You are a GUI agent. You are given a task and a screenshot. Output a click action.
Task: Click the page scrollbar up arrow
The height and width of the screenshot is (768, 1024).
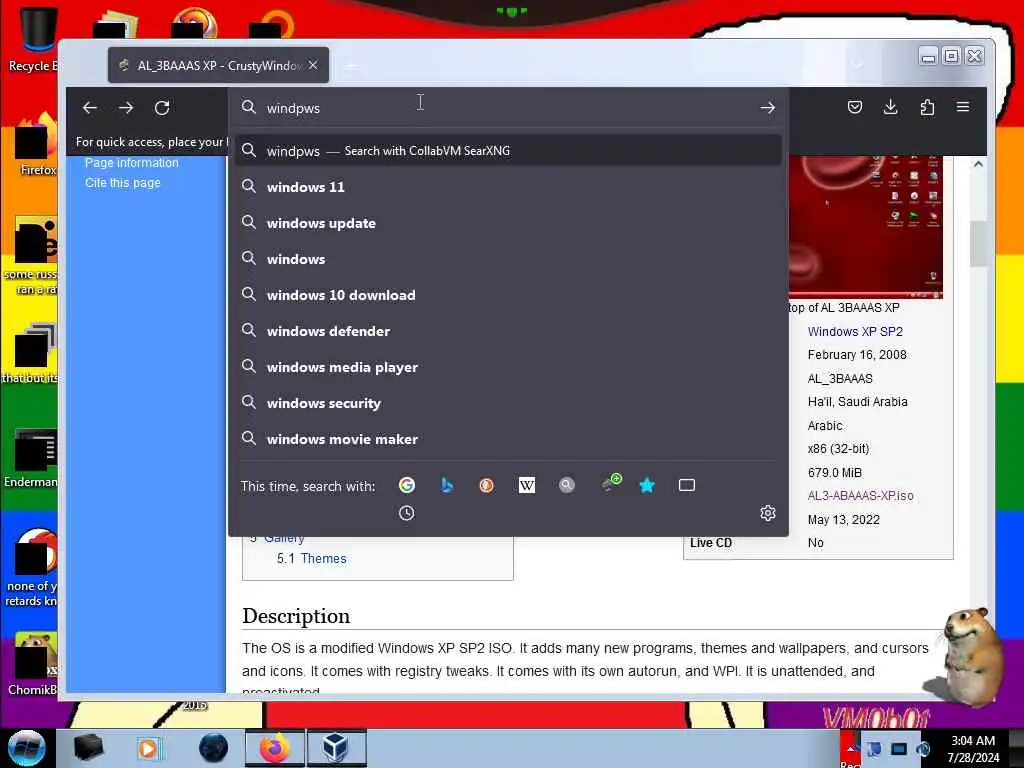pyautogui.click(x=978, y=164)
